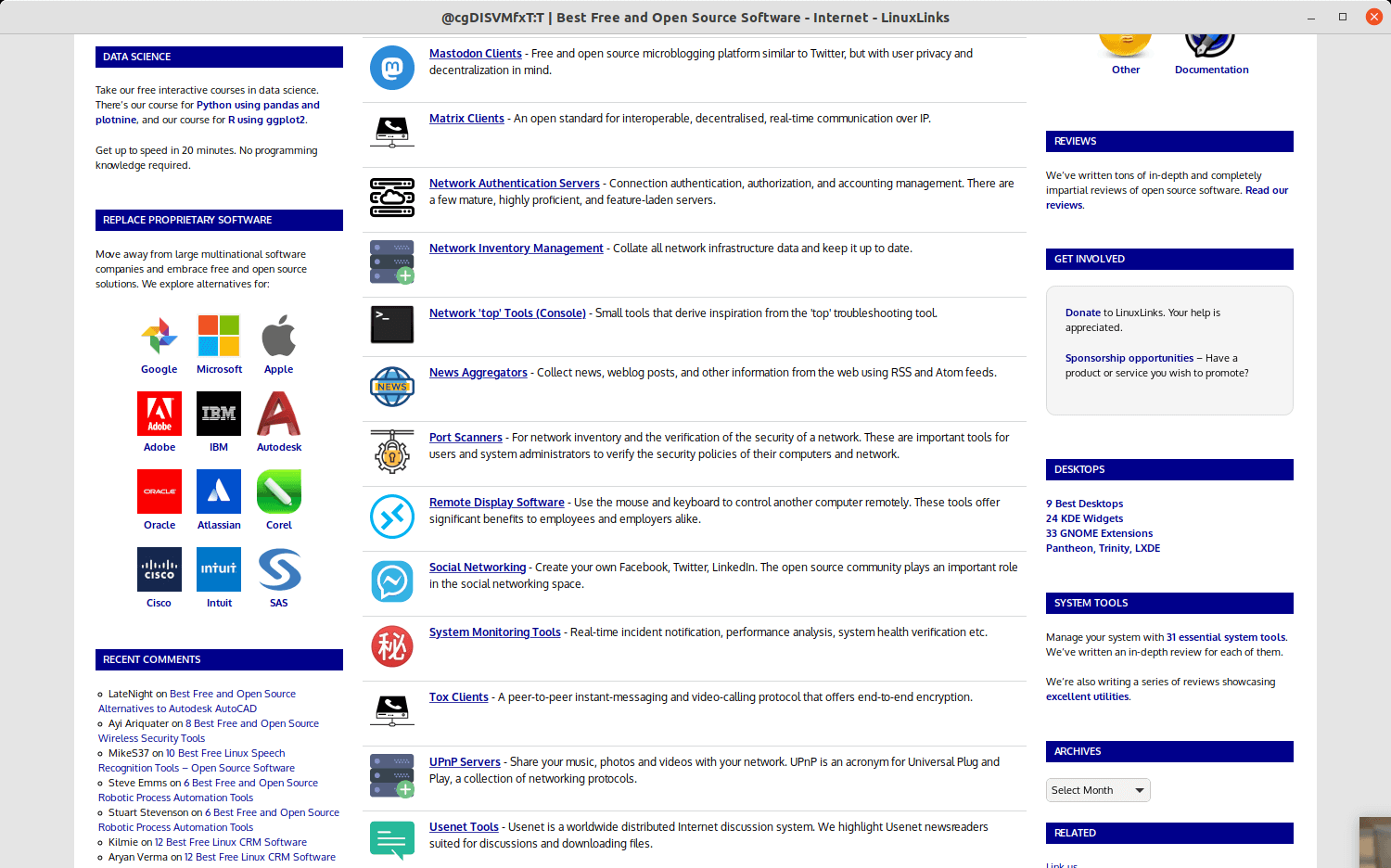1391x868 pixels.
Task: Minimize the browser window
Action: pos(1311,17)
